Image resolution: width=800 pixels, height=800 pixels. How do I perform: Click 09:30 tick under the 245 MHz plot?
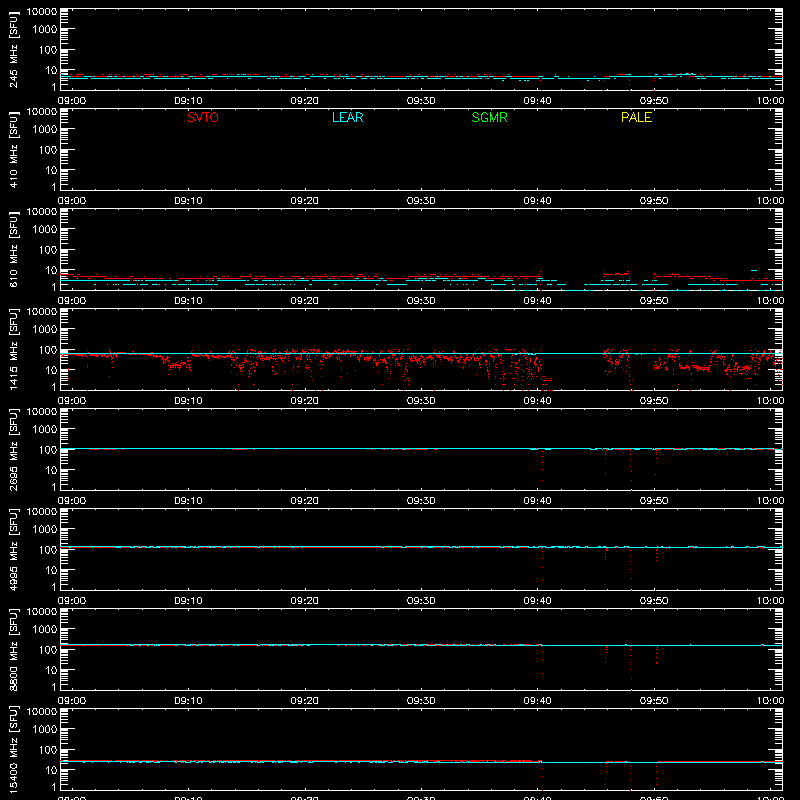coord(421,101)
